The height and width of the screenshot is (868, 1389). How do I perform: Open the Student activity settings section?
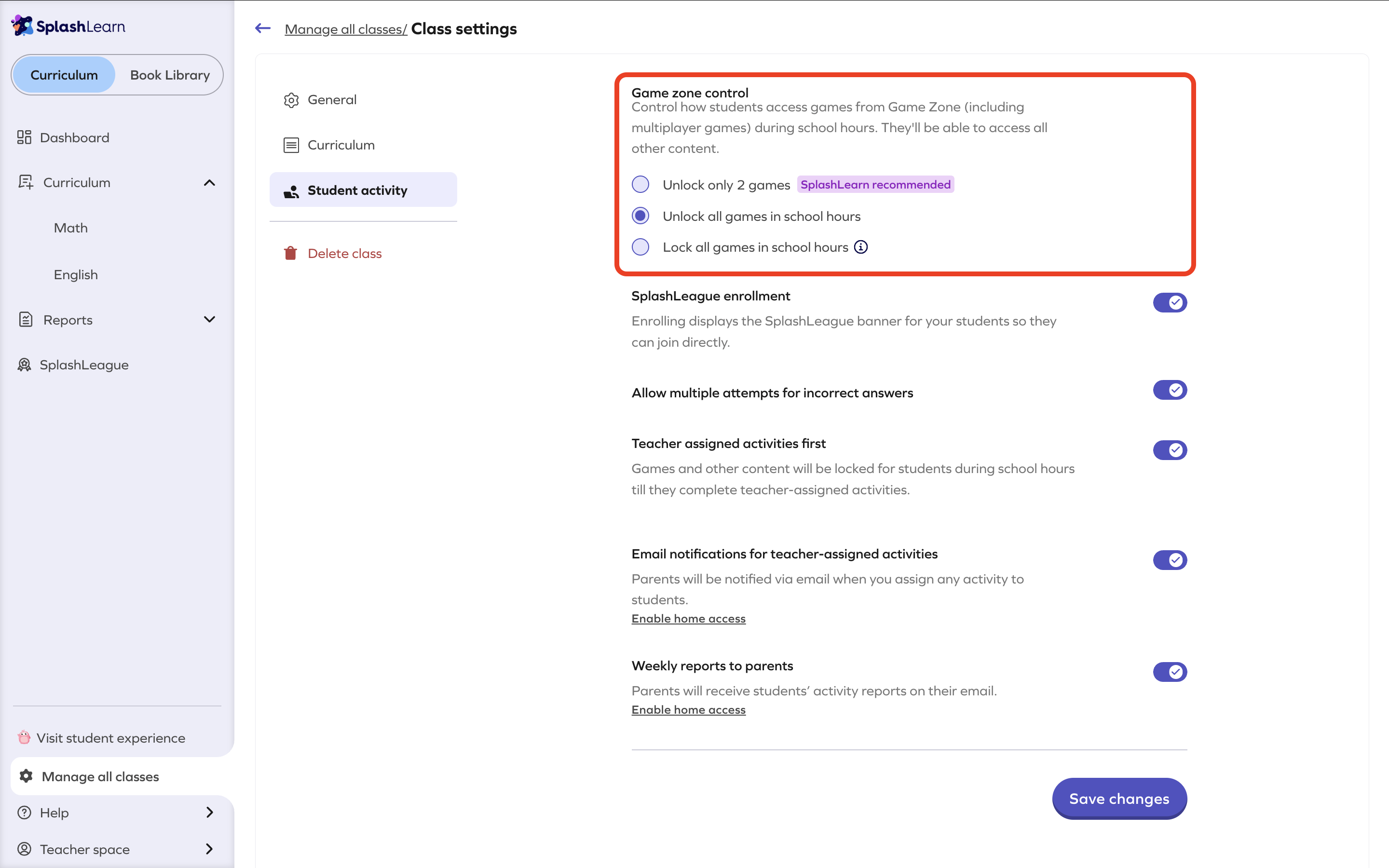[363, 190]
